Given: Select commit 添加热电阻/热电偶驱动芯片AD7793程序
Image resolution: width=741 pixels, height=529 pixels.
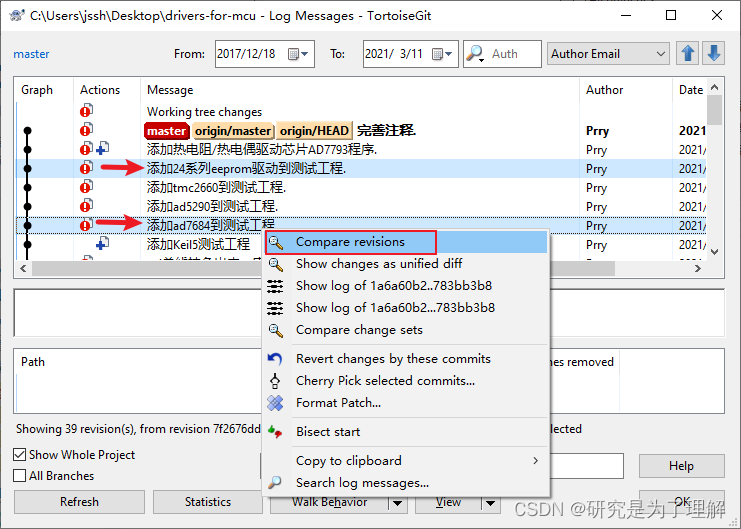Looking at the screenshot, I should [x=362, y=149].
